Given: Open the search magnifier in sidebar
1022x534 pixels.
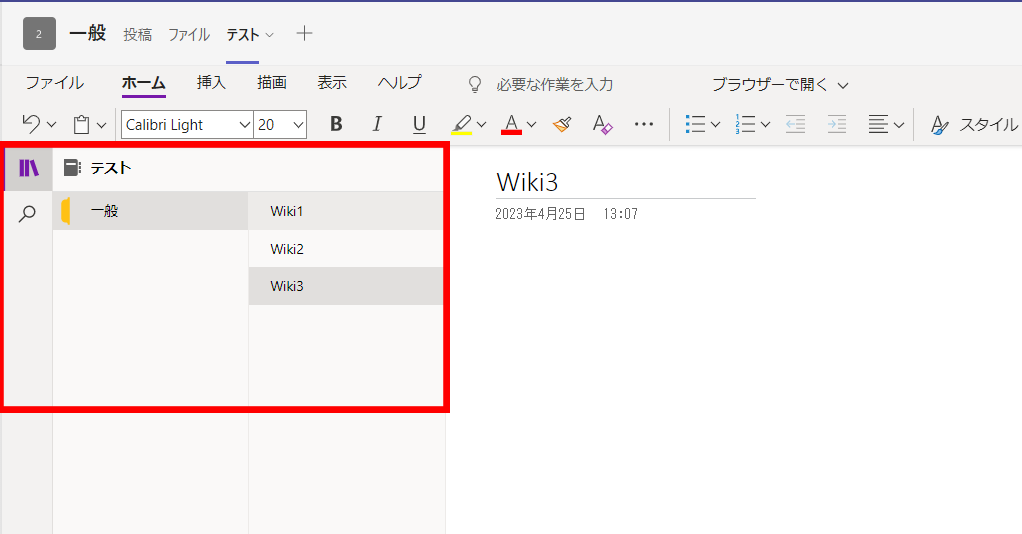Looking at the screenshot, I should point(28,213).
